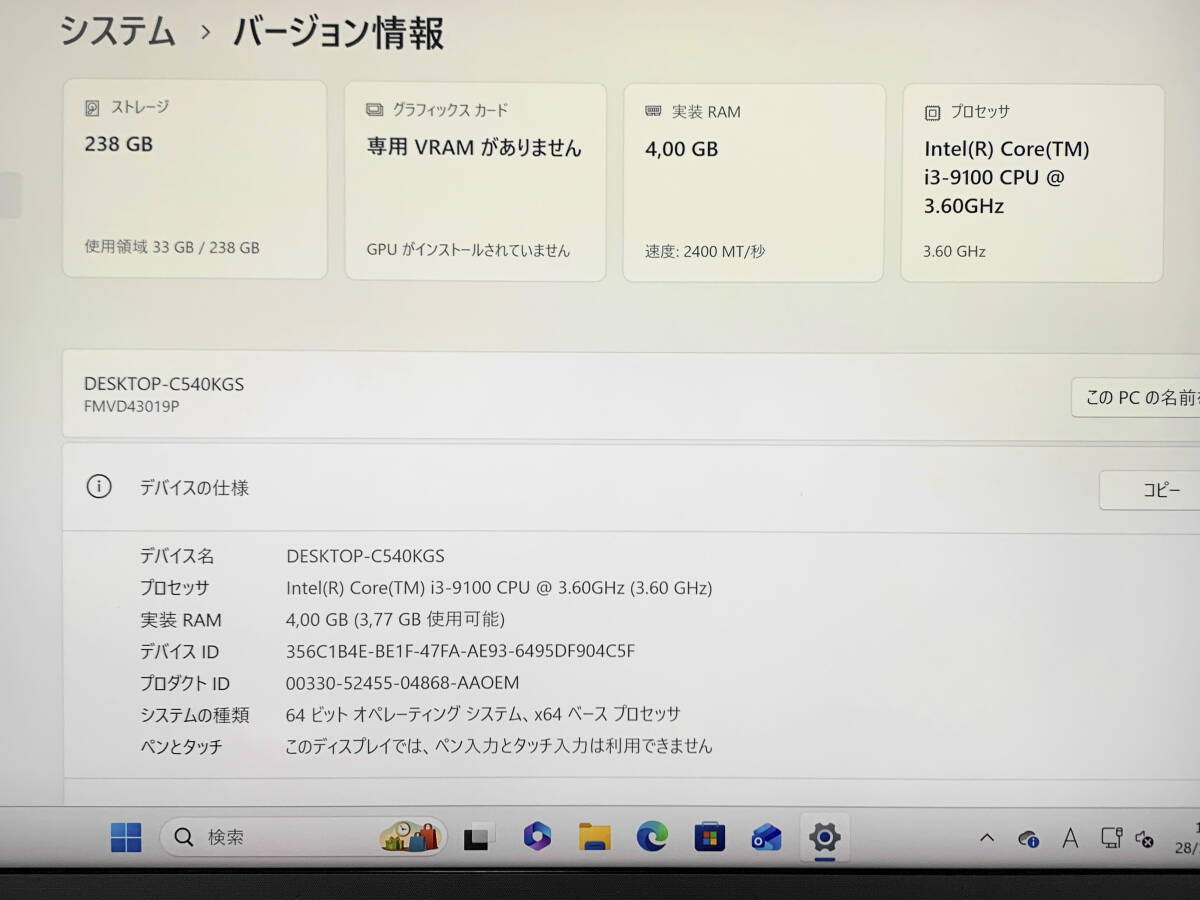This screenshot has width=1200, height=900.
Task: Open the Windows Start menu
Action: (x=126, y=837)
